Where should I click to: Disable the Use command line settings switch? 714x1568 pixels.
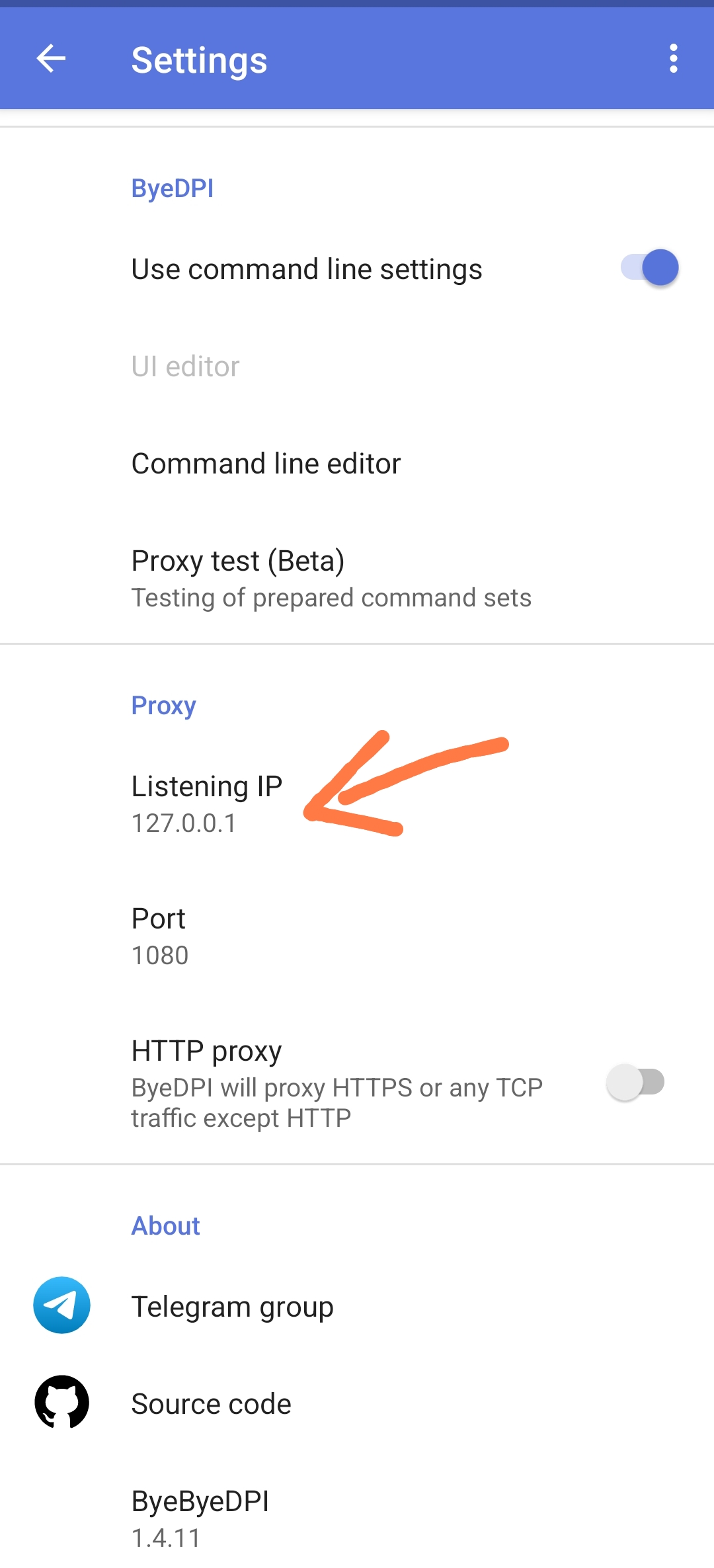649,268
